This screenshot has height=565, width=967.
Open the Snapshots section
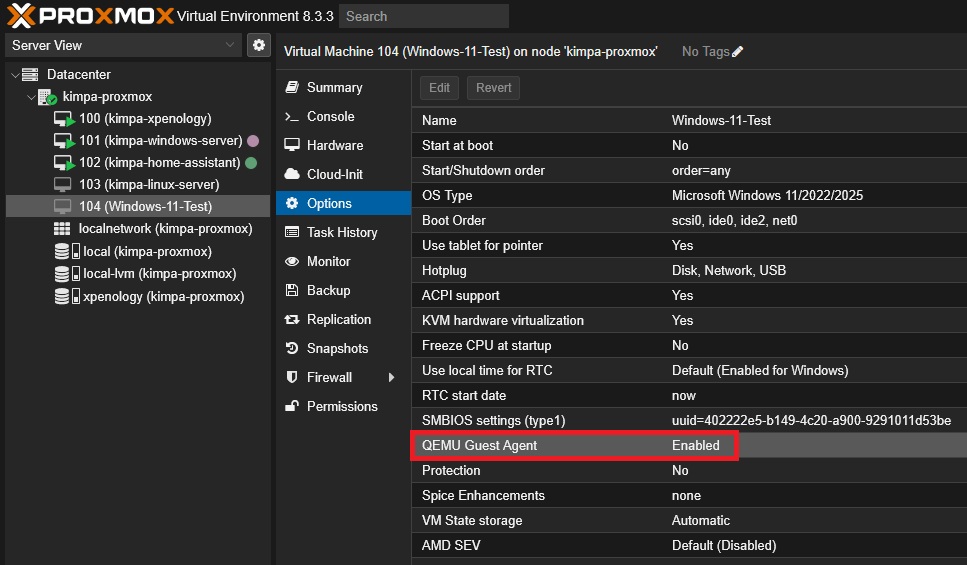[337, 348]
